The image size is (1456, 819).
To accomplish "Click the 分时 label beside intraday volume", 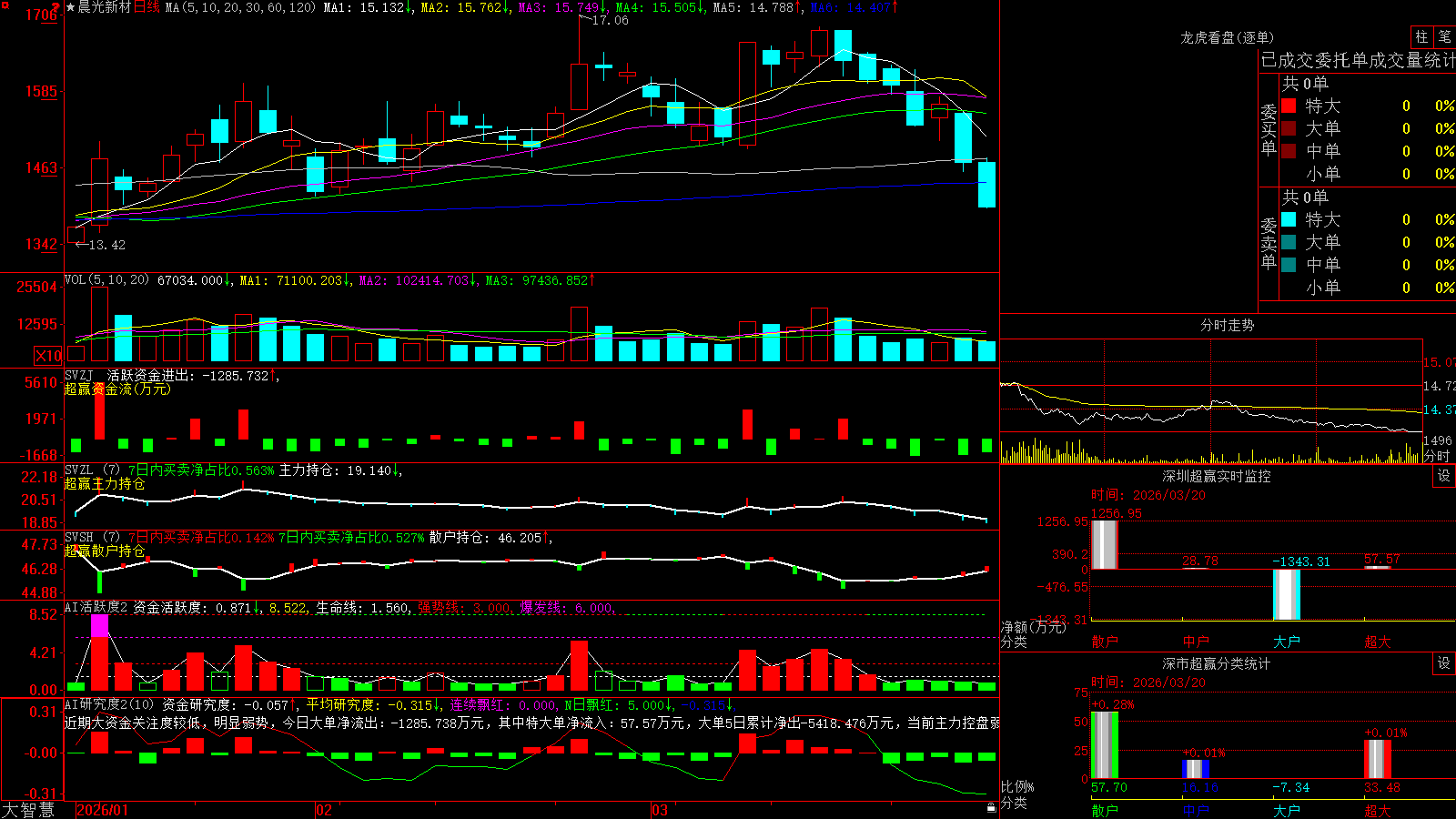I will coord(1437,456).
